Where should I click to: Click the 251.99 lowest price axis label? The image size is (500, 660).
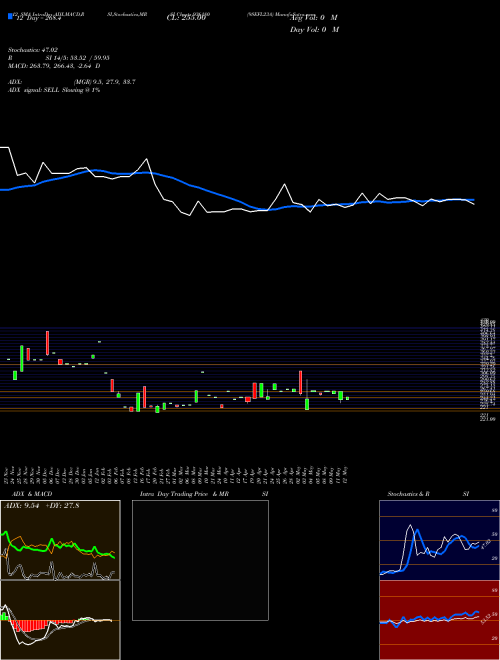click(x=488, y=419)
